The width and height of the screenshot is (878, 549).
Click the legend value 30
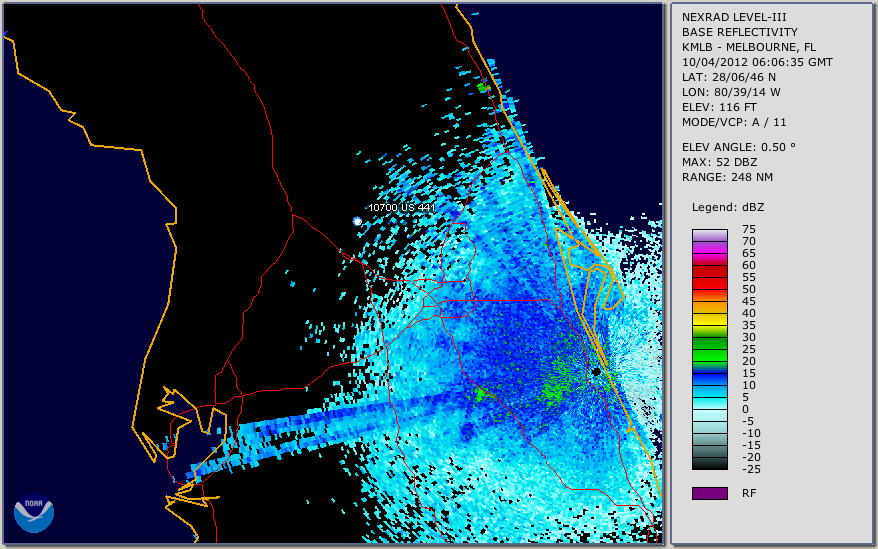click(x=749, y=337)
